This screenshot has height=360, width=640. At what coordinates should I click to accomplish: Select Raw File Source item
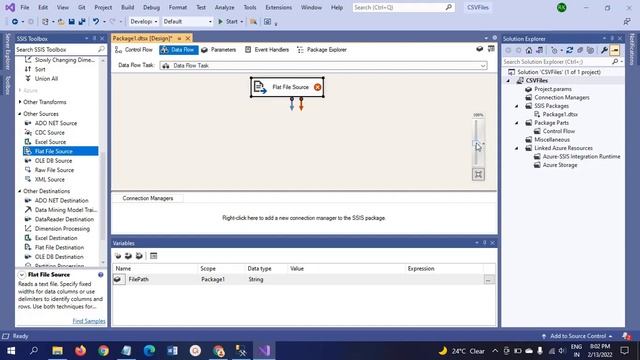pyautogui.click(x=54, y=170)
